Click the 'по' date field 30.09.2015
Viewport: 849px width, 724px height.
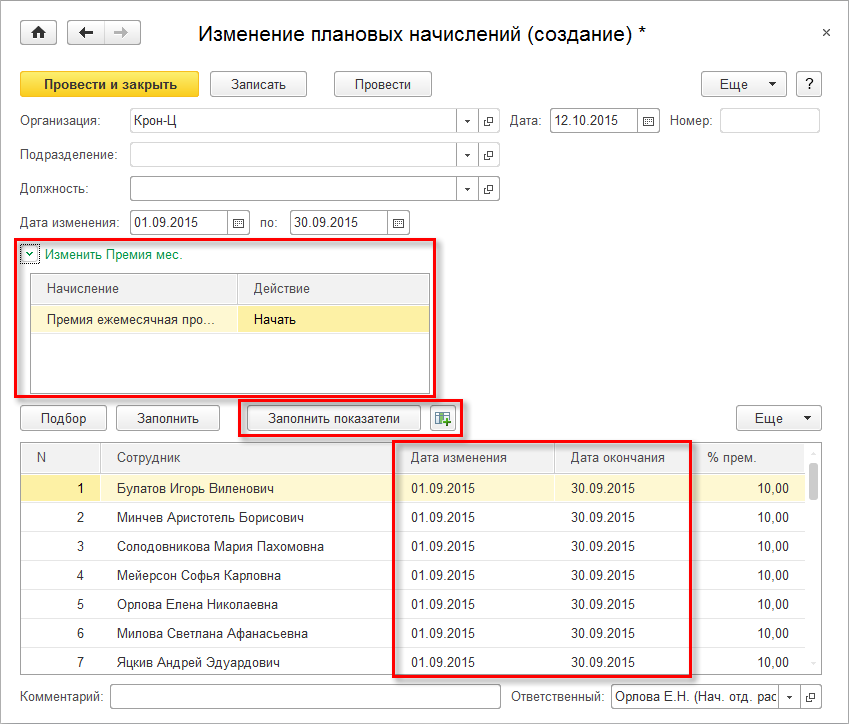coord(339,223)
